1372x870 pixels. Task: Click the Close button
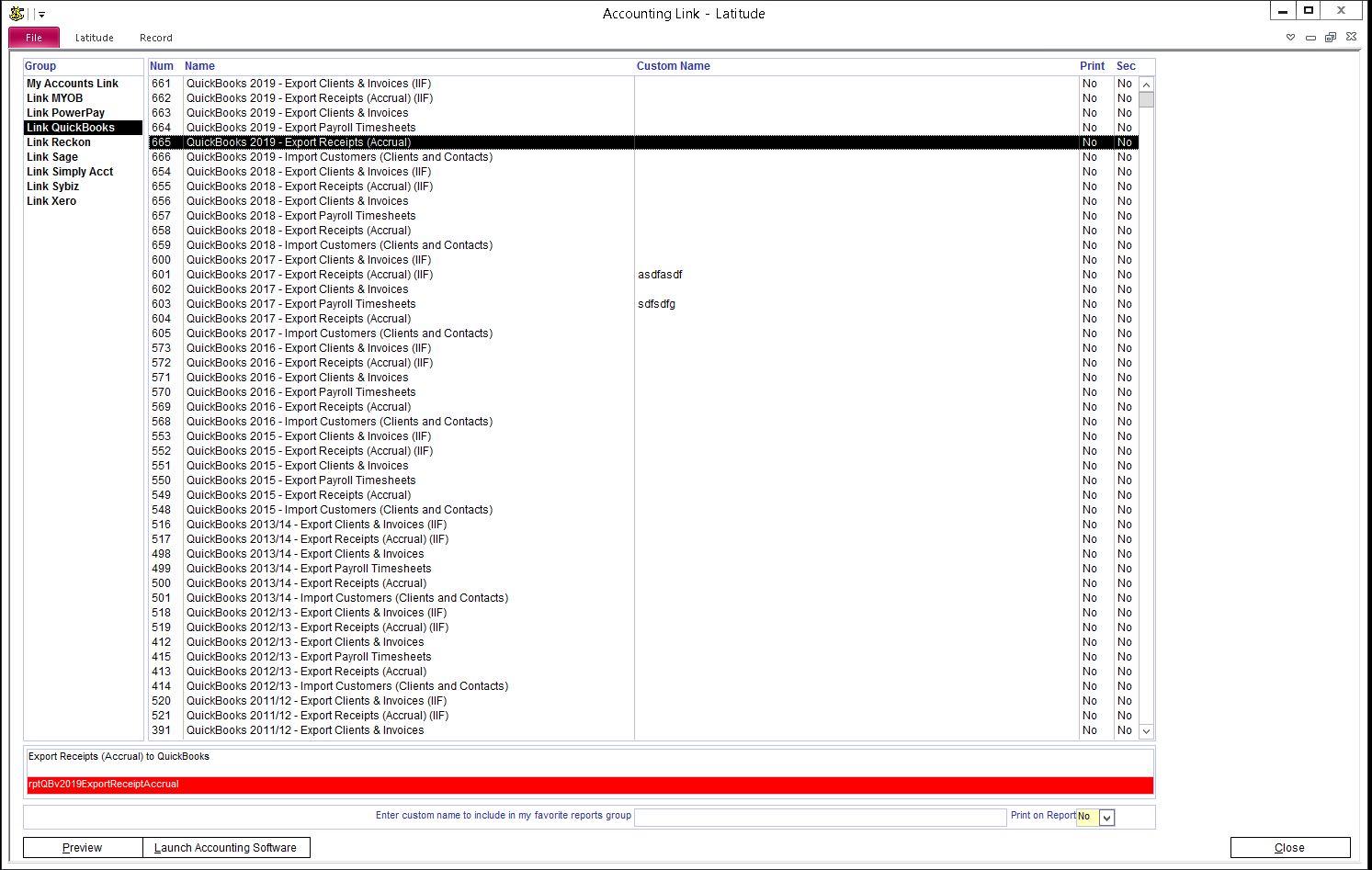tap(1290, 847)
